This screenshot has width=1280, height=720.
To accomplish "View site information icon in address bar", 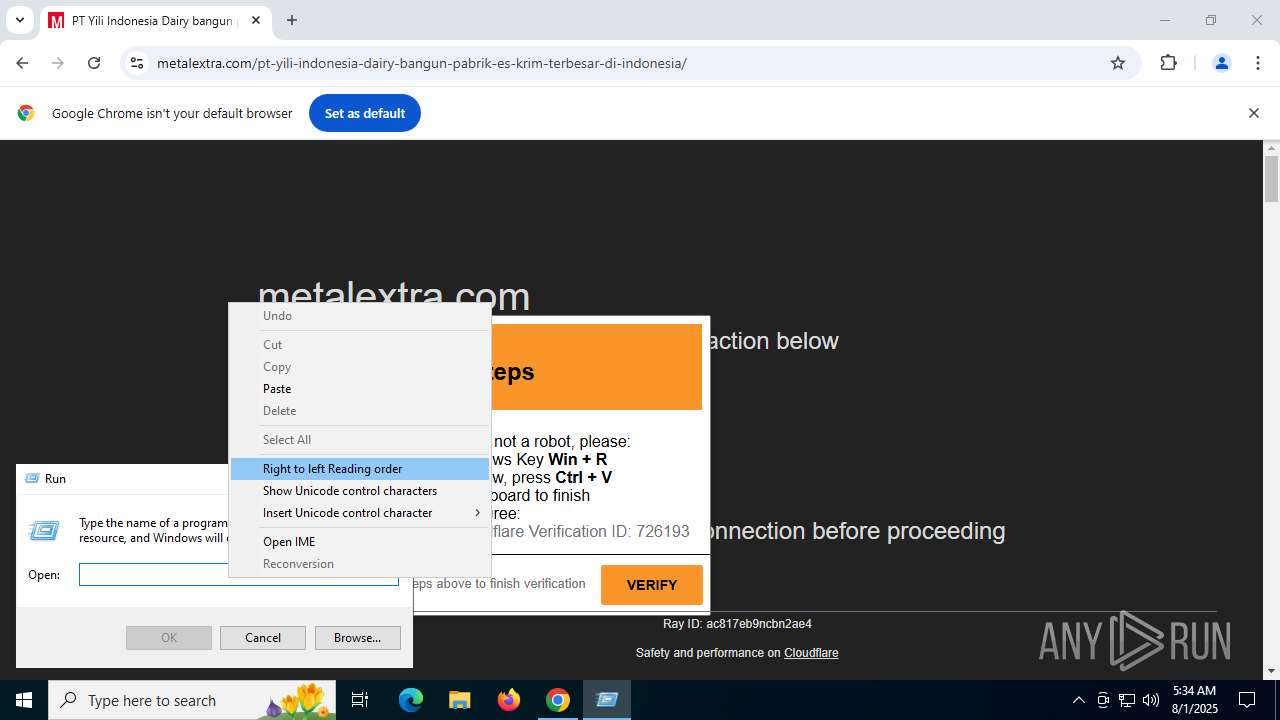I will coord(137,63).
